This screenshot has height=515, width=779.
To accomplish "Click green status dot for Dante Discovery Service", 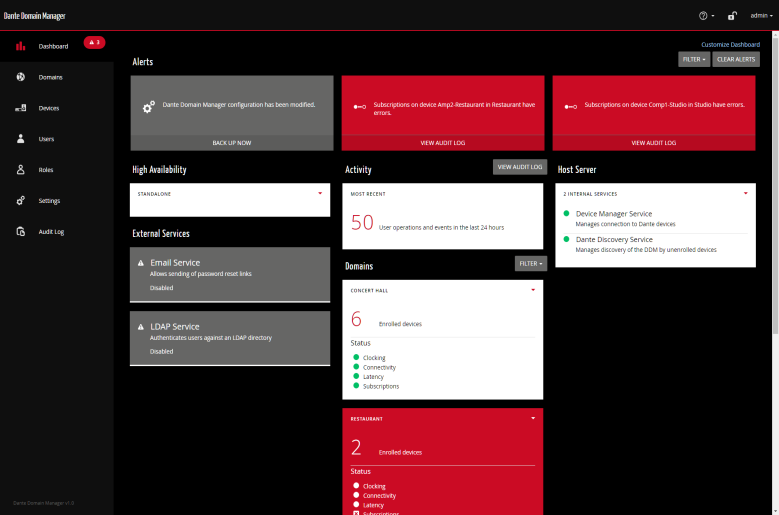I will [566, 239].
